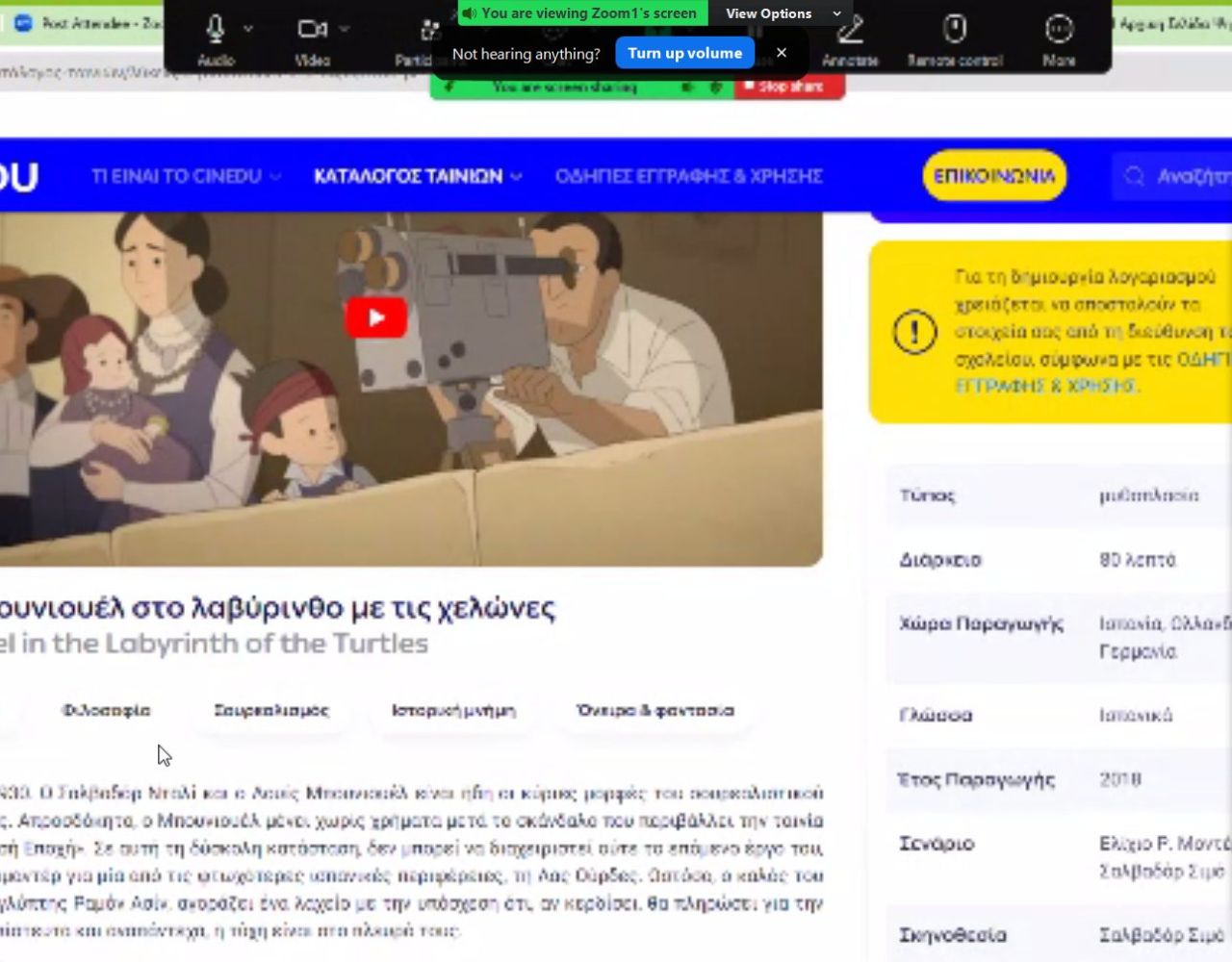The height and width of the screenshot is (962, 1232).
Task: Click the Annotate pencil icon
Action: point(850,29)
